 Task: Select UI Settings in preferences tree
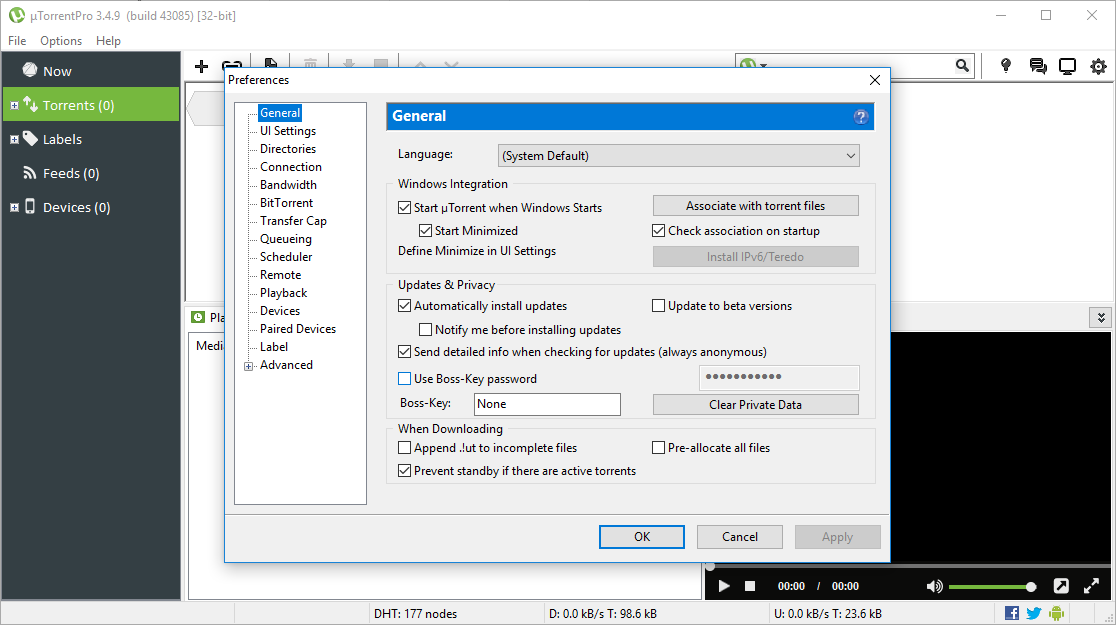[x=288, y=131]
